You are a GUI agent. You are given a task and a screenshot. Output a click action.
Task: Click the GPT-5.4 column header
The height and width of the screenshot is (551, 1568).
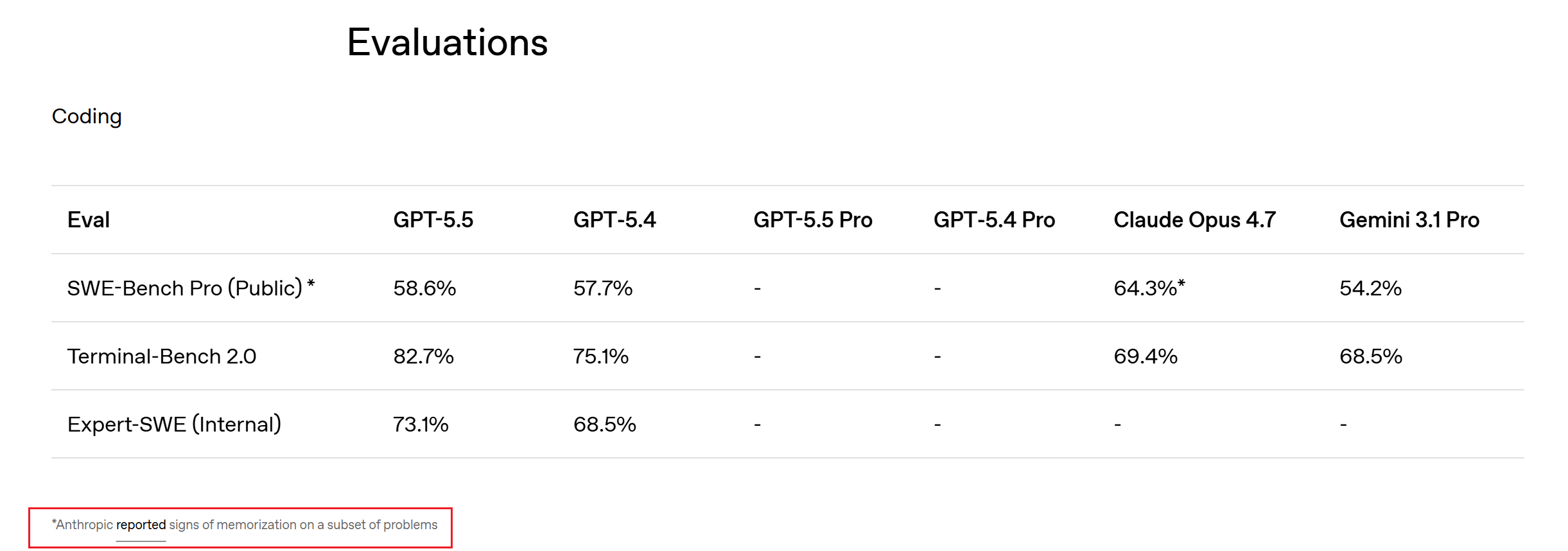(614, 220)
